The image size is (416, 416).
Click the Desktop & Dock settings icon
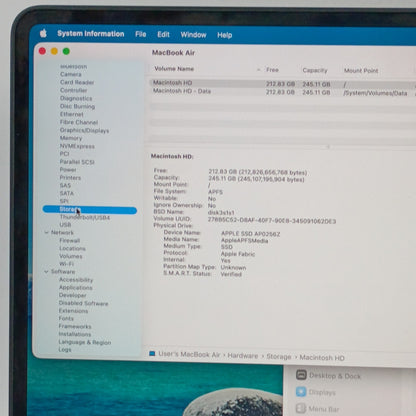[x=301, y=375]
